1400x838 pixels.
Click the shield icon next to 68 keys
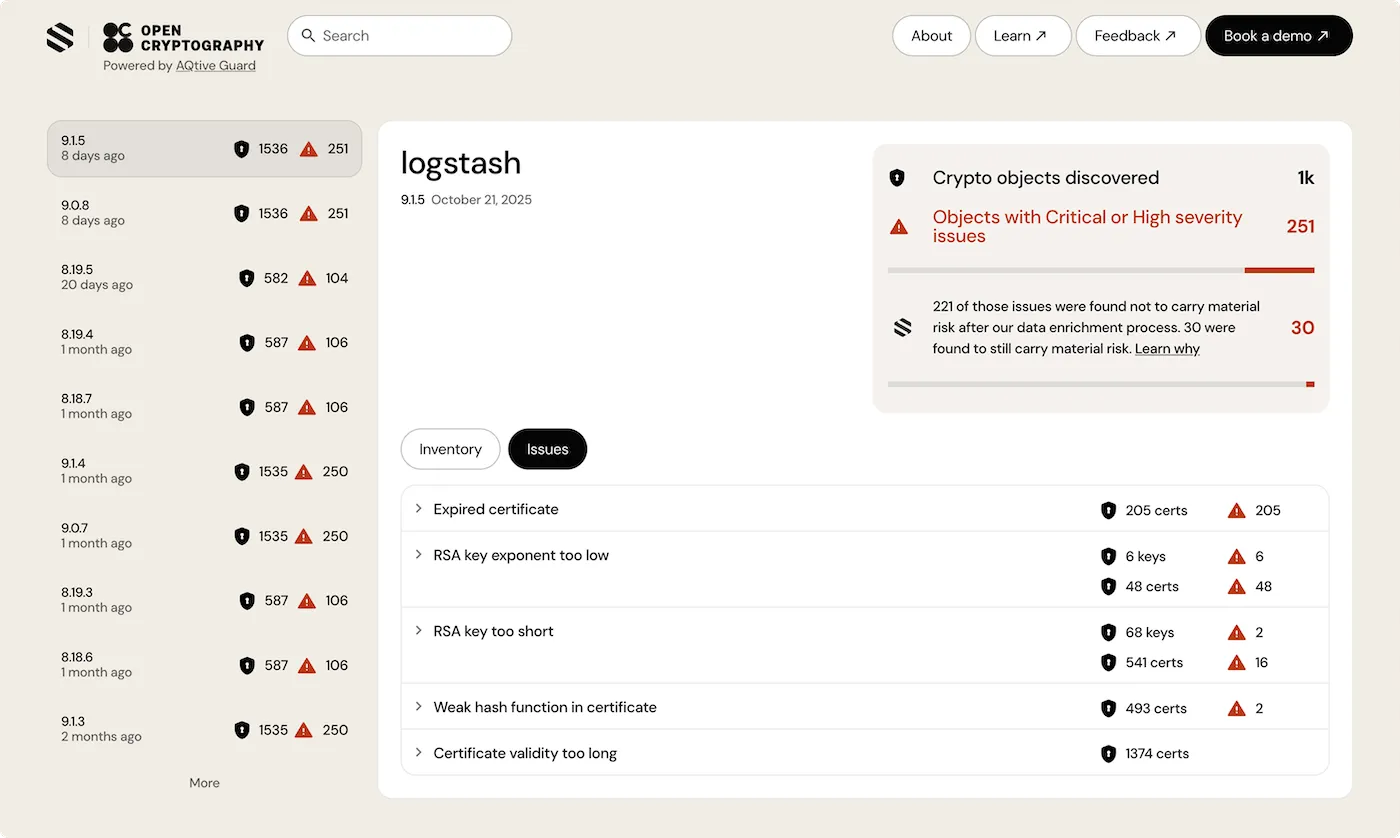click(x=1108, y=632)
